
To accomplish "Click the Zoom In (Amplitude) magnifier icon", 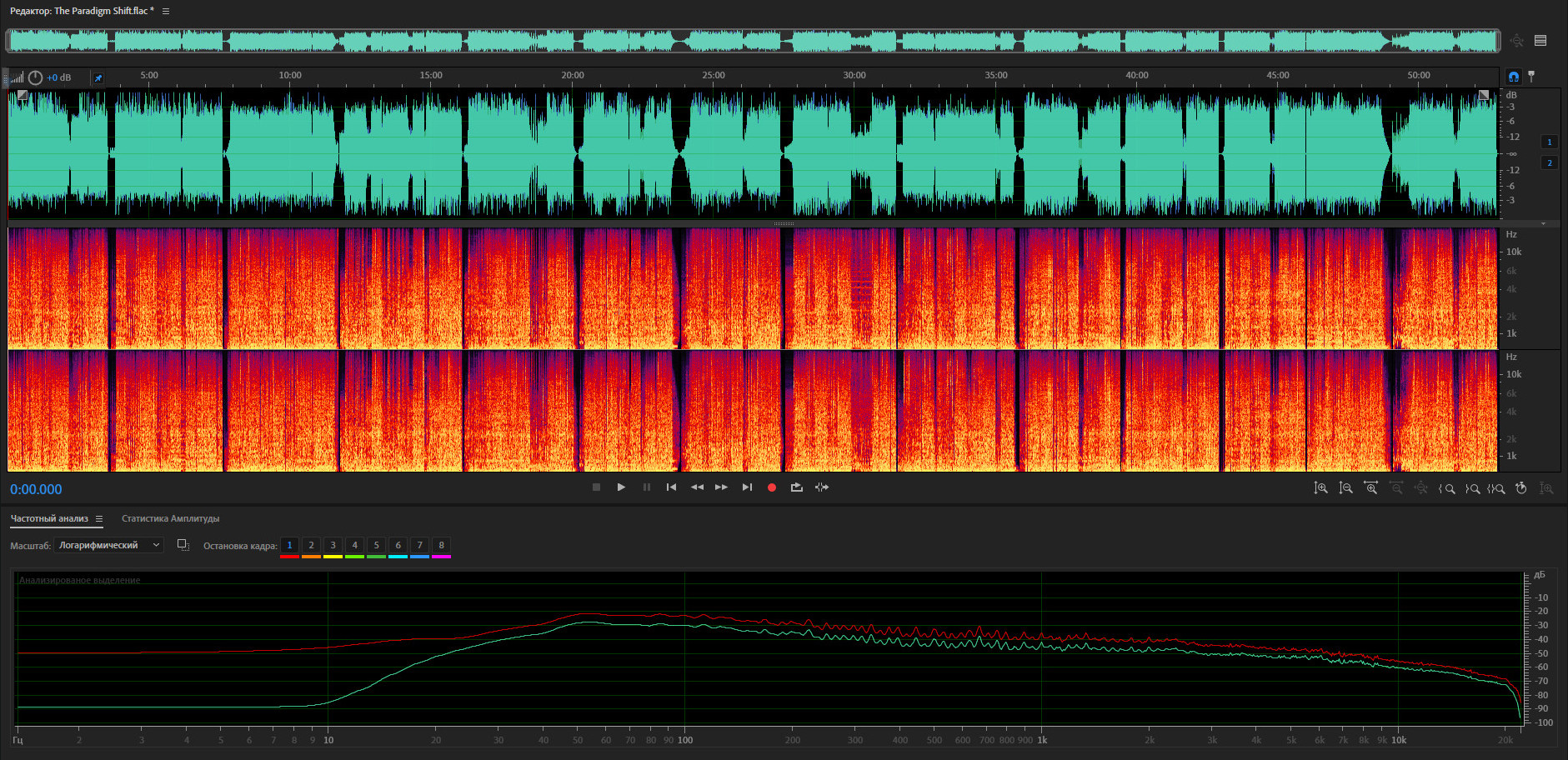I will (x=1320, y=488).
